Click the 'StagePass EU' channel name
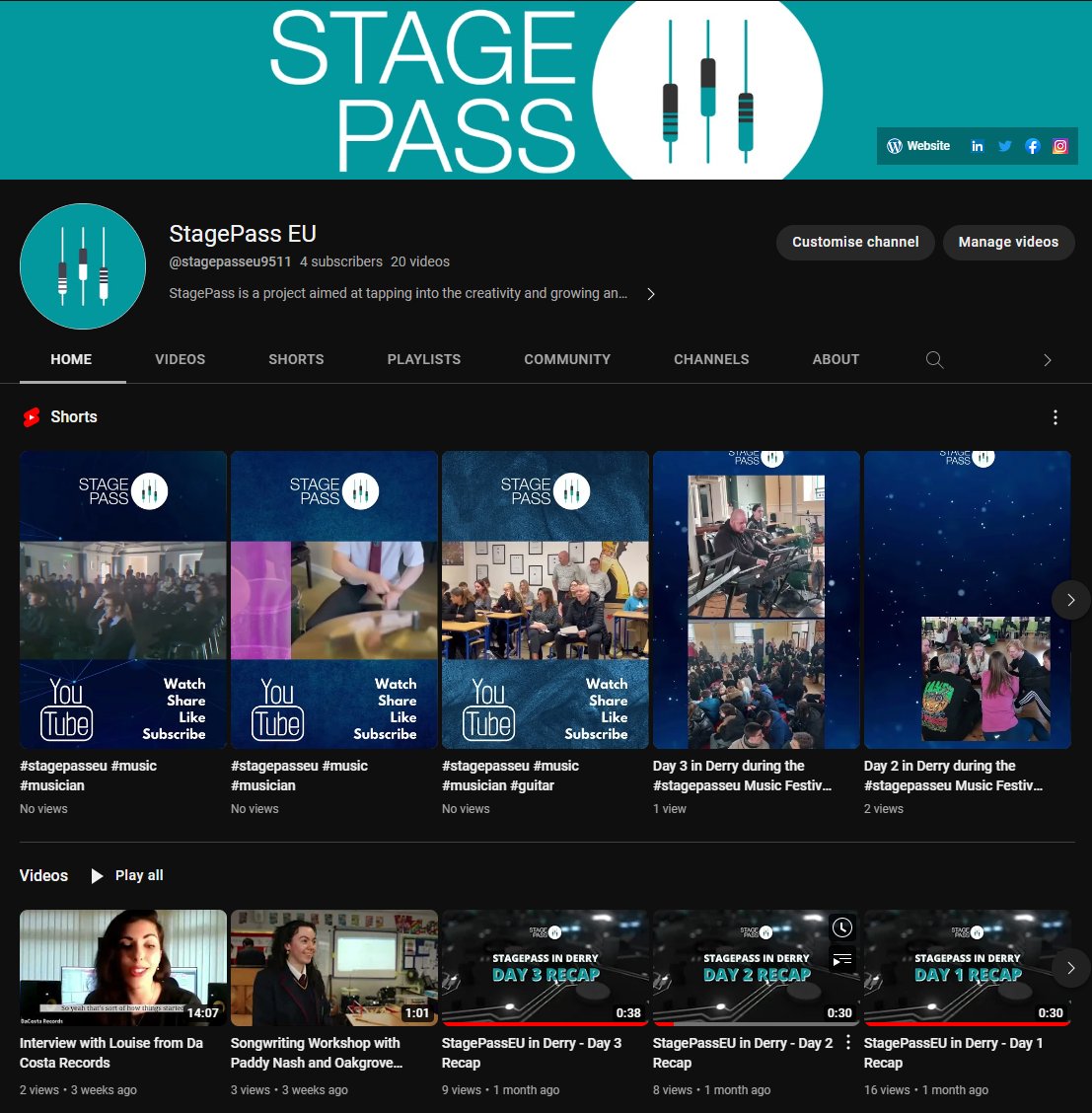 (x=243, y=234)
